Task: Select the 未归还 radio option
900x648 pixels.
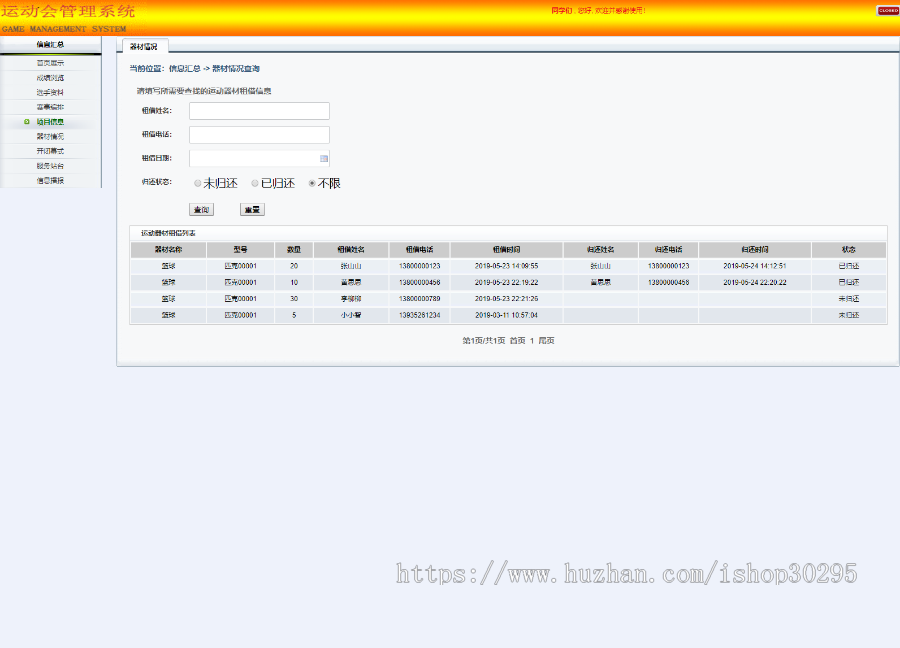Action: [197, 183]
